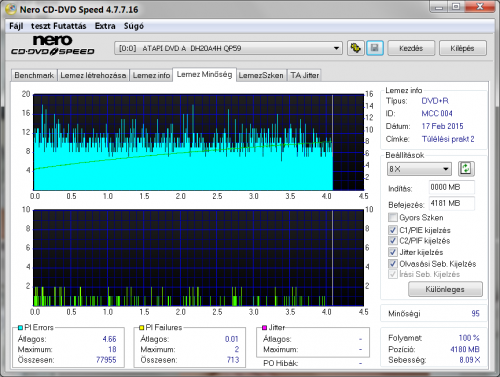Click the cyan PI Errors legend square
500x377 pixels.
point(20,328)
